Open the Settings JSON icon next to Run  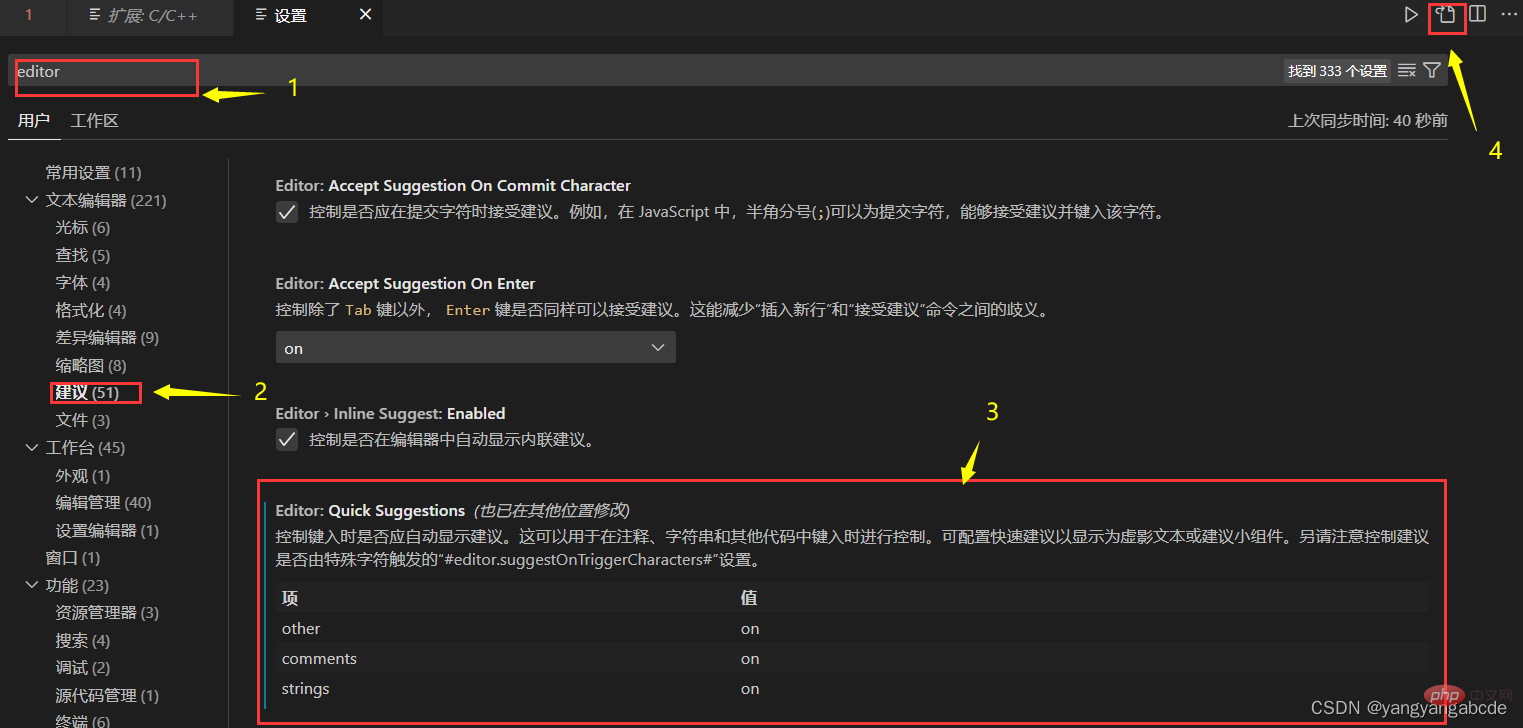point(1447,16)
